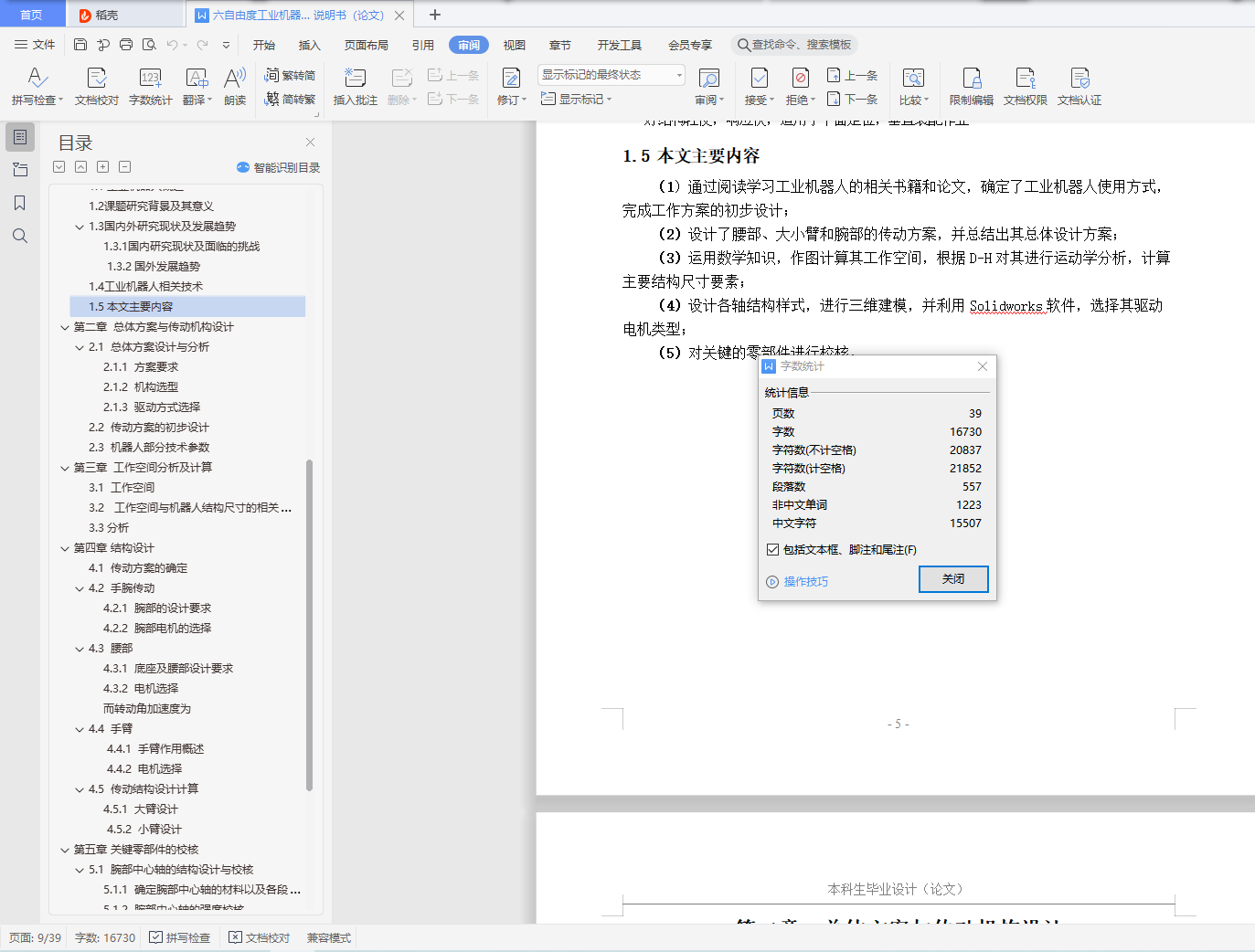Collapse the 1.3国内外研究现状 node
This screenshot has height=952, width=1255.
(x=80, y=227)
